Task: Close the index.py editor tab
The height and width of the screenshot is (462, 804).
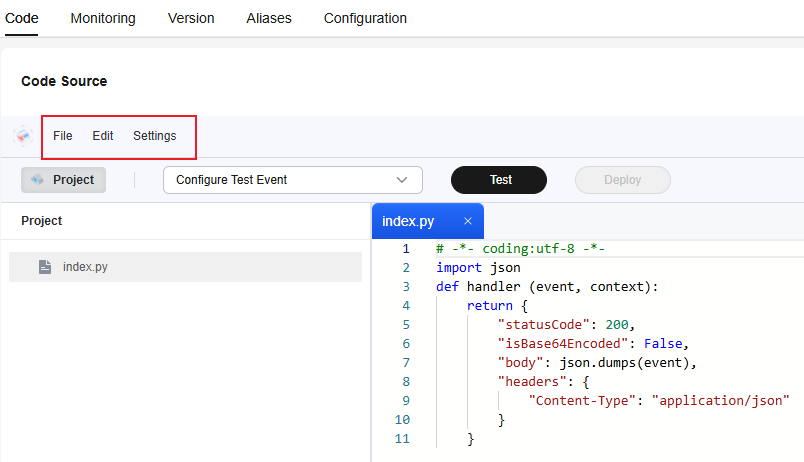Action: click(468, 221)
